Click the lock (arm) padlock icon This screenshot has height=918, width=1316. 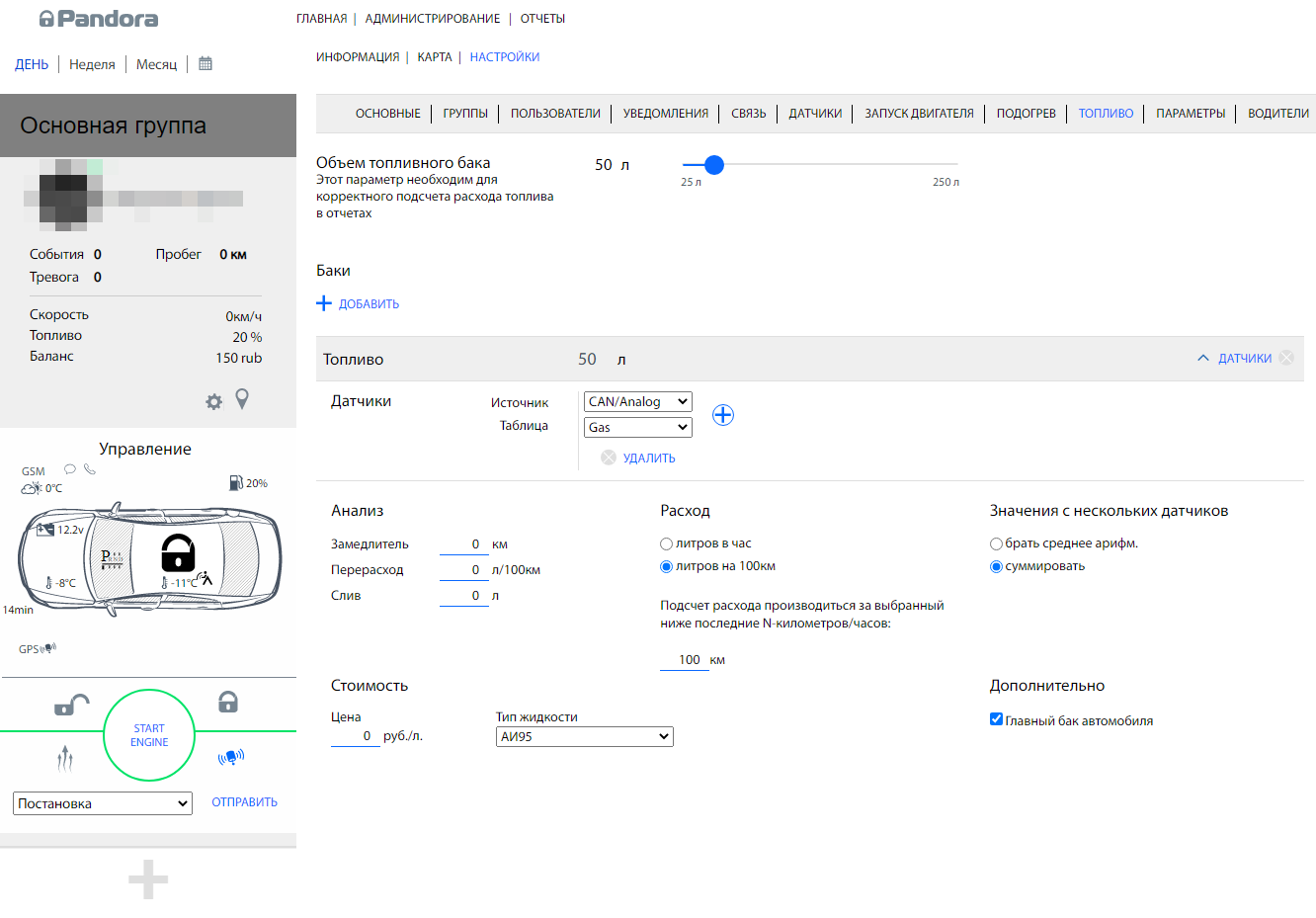point(228,702)
